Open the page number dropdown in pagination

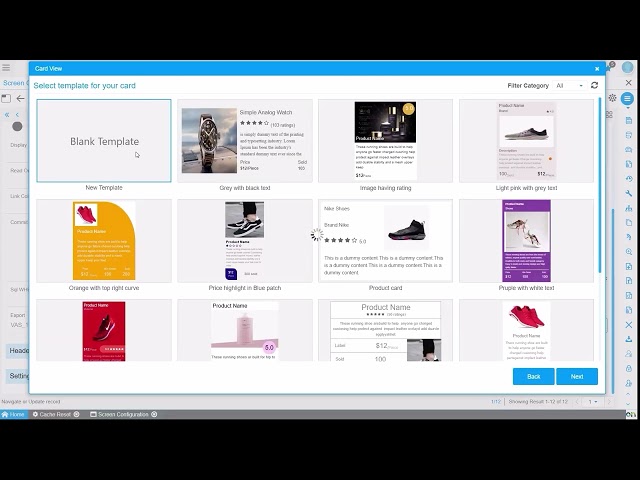tap(593, 402)
